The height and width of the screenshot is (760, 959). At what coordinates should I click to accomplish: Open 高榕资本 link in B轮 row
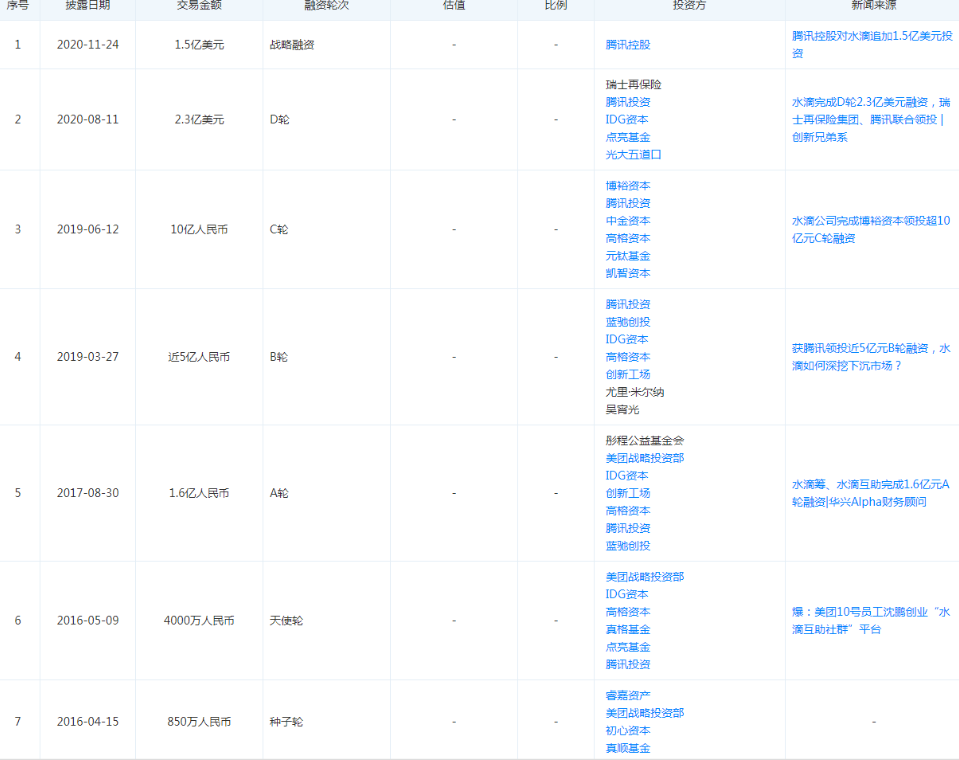point(628,357)
